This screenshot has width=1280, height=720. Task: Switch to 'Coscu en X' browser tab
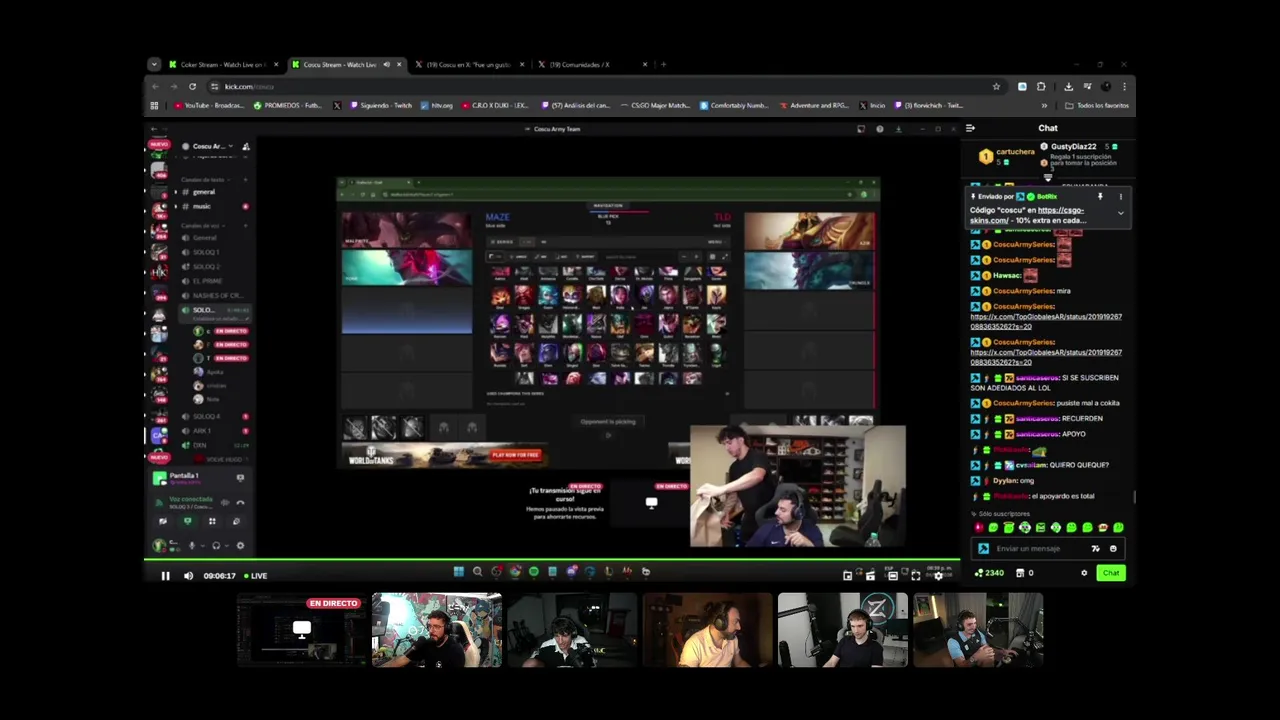[x=468, y=65]
